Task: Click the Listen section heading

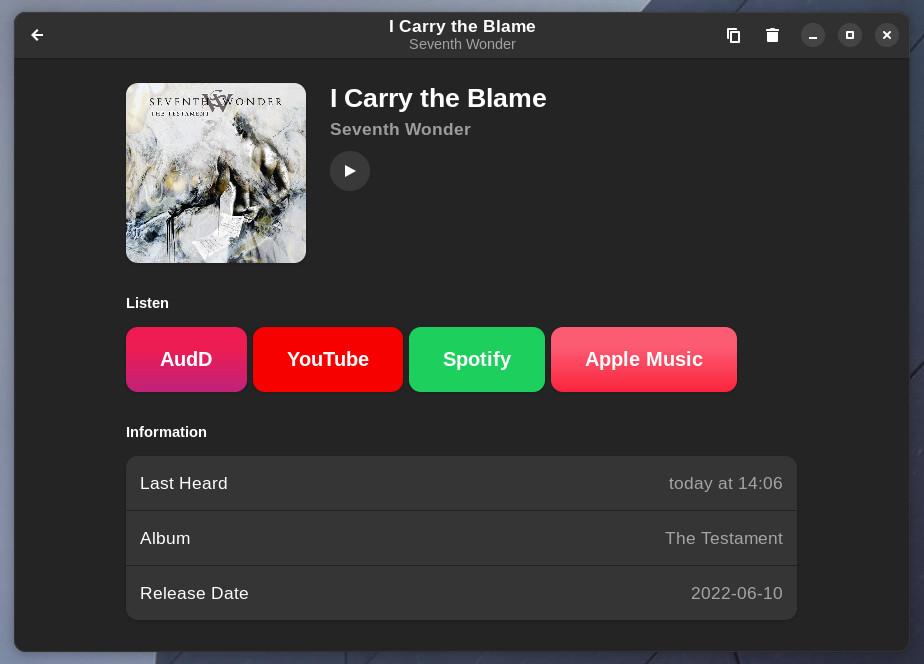Action: 147,303
